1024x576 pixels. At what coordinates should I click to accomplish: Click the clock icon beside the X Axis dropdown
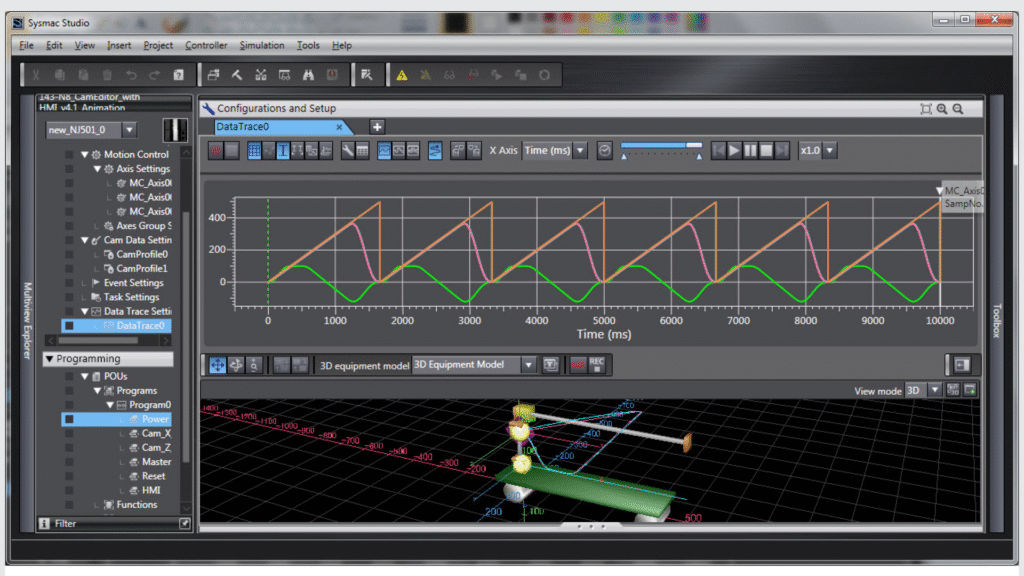click(x=604, y=150)
